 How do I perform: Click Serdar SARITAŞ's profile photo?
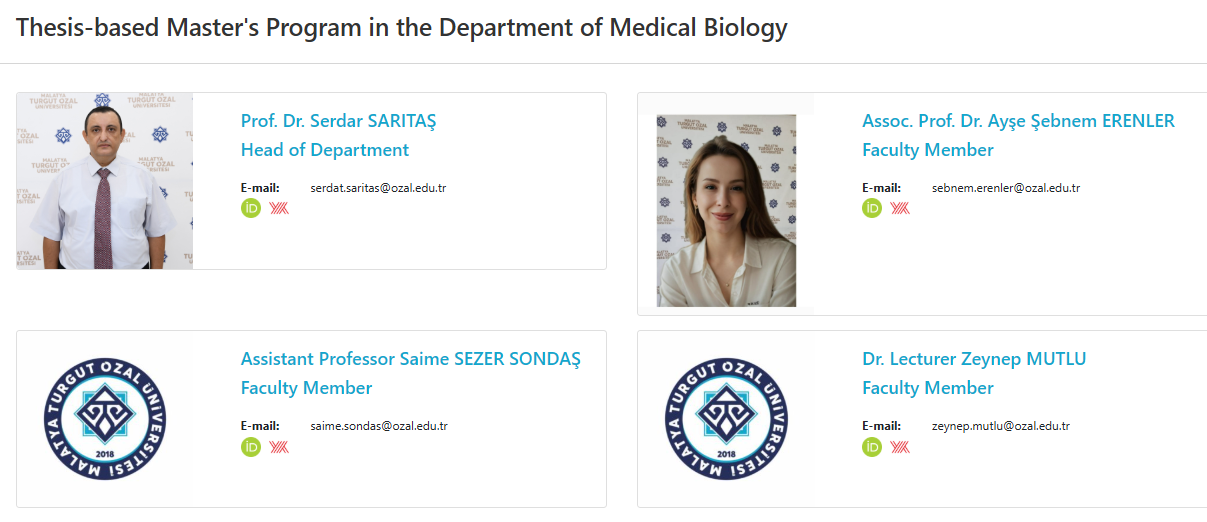click(x=105, y=181)
